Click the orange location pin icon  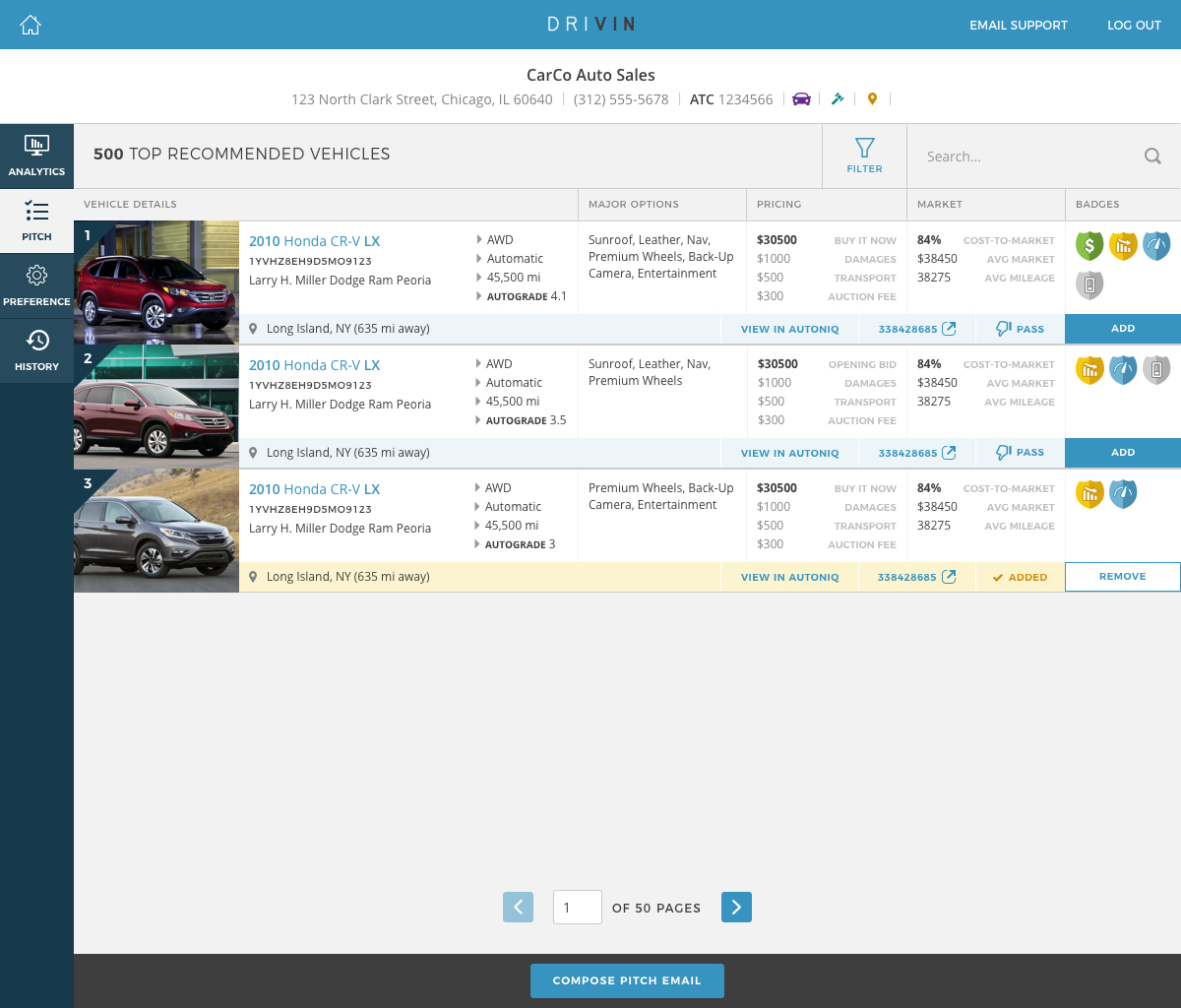[872, 98]
